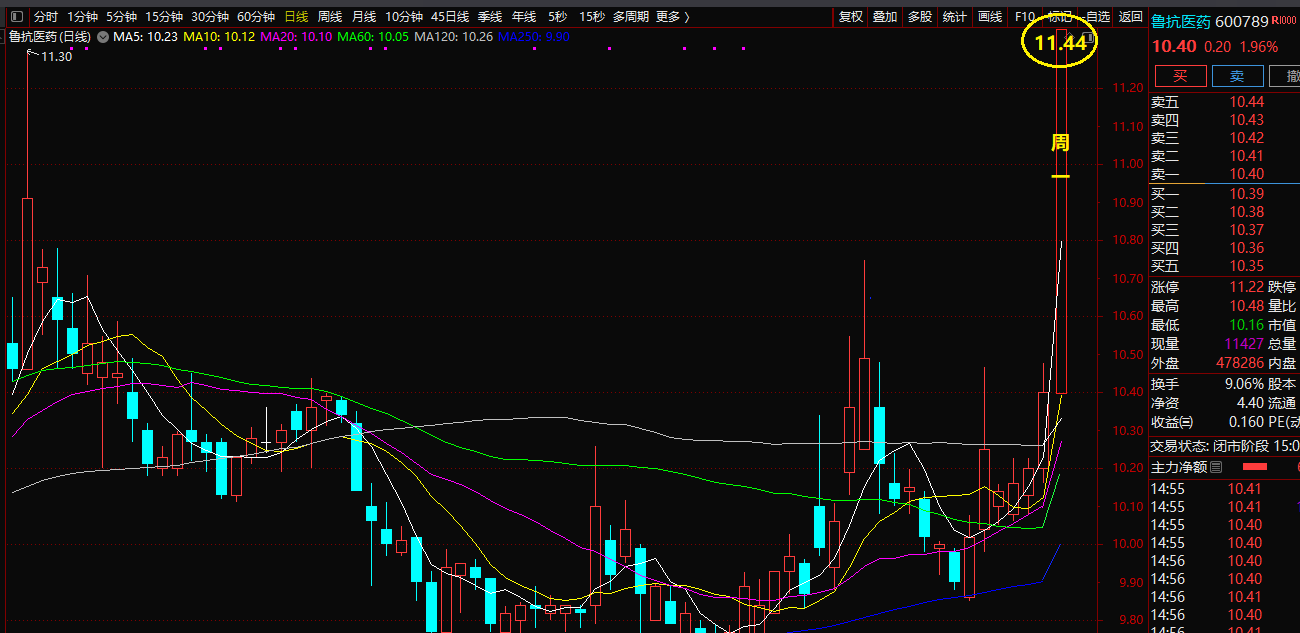Expand the 更多 periods menu

(673, 17)
